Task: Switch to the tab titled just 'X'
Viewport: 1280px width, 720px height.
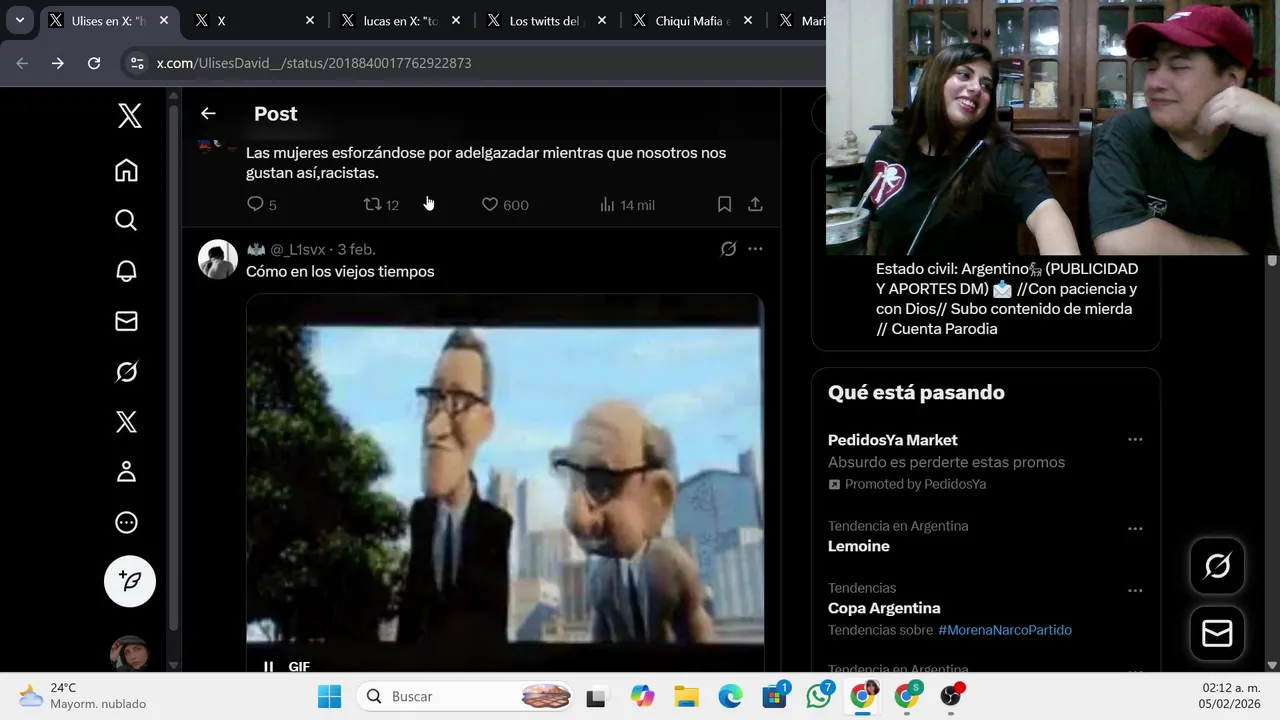Action: click(x=255, y=20)
